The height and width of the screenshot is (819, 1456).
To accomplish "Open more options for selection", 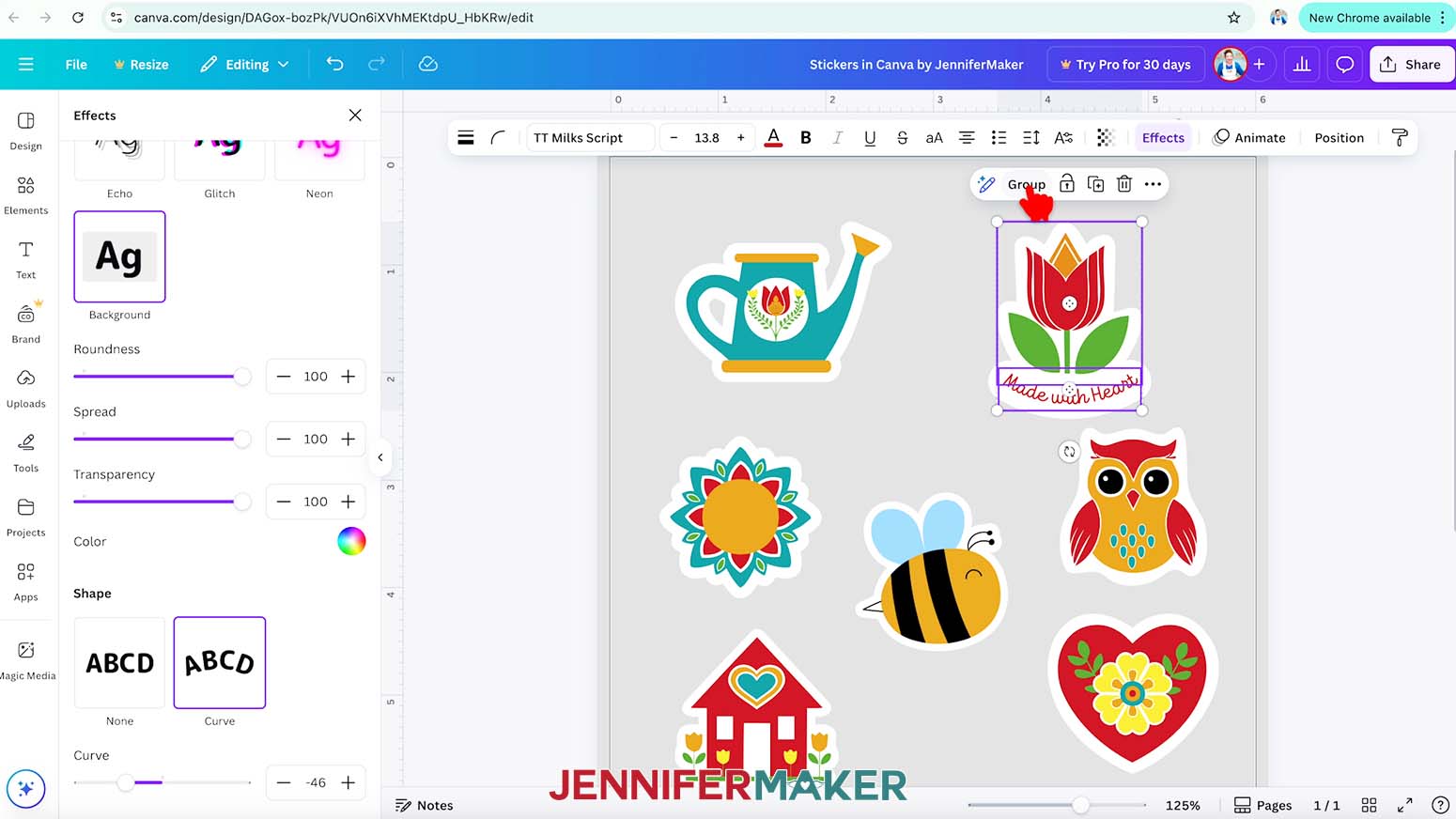I will [x=1154, y=184].
